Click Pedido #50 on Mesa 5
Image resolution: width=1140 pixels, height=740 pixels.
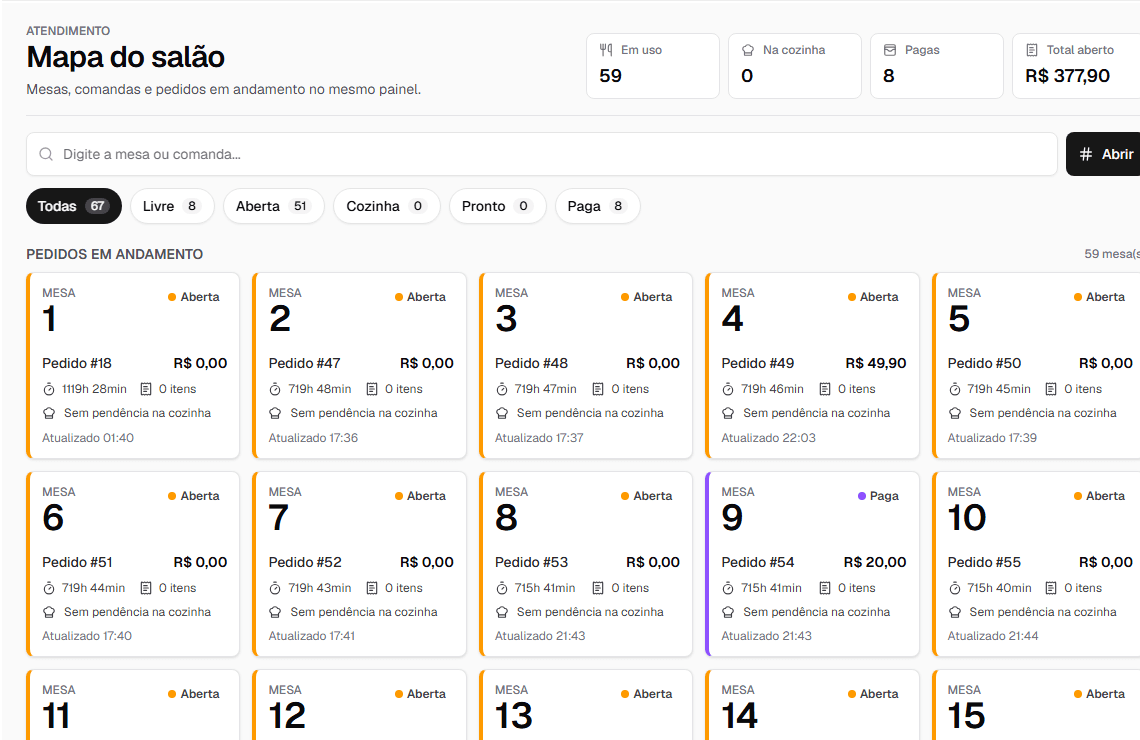(984, 363)
